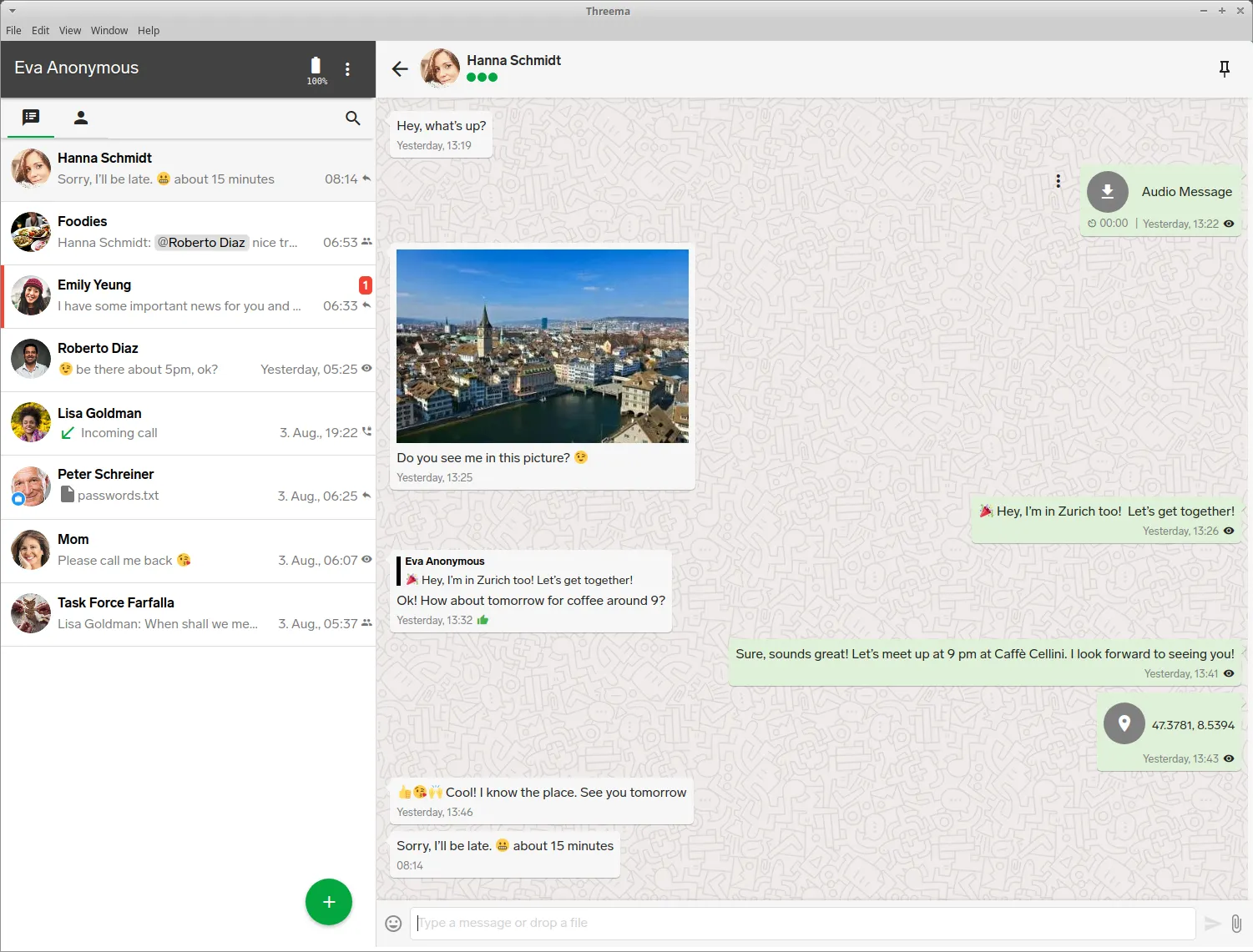Click Hanna Schmidt's avatar in the chat header
Image resolution: width=1253 pixels, height=952 pixels.
point(440,68)
